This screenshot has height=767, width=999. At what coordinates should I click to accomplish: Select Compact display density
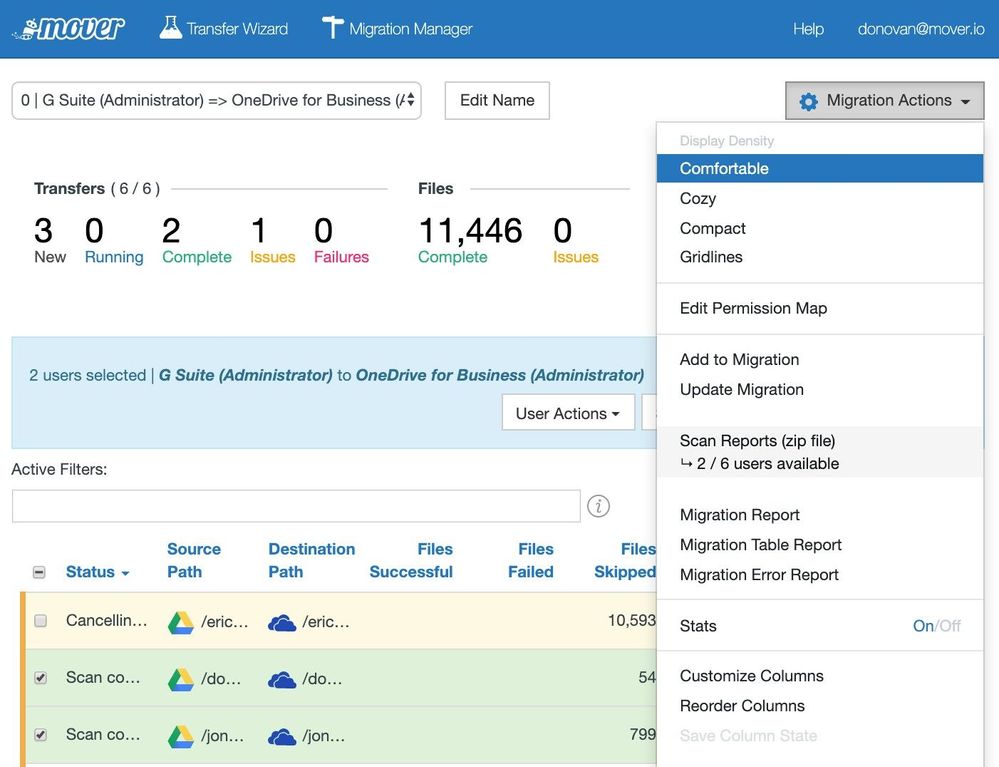tap(712, 228)
